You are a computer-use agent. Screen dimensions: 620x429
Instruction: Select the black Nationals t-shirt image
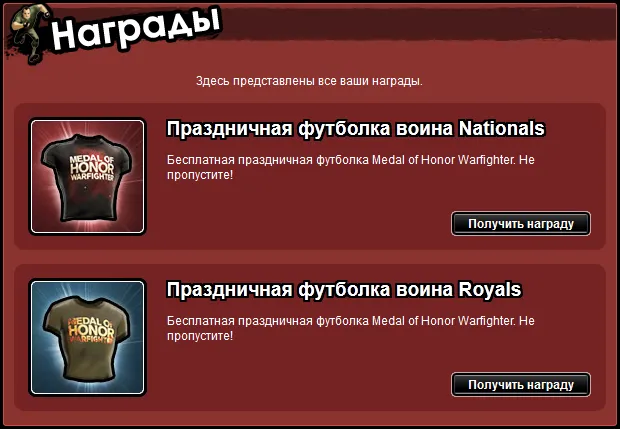click(x=87, y=177)
